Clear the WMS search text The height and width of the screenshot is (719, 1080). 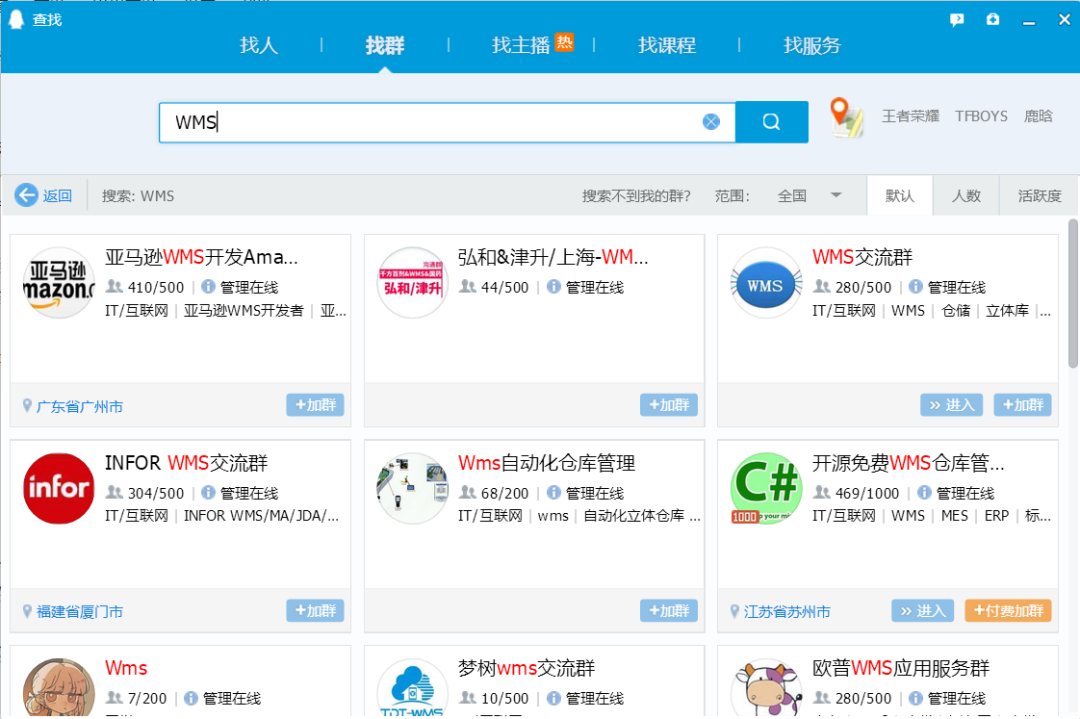pyautogui.click(x=711, y=122)
